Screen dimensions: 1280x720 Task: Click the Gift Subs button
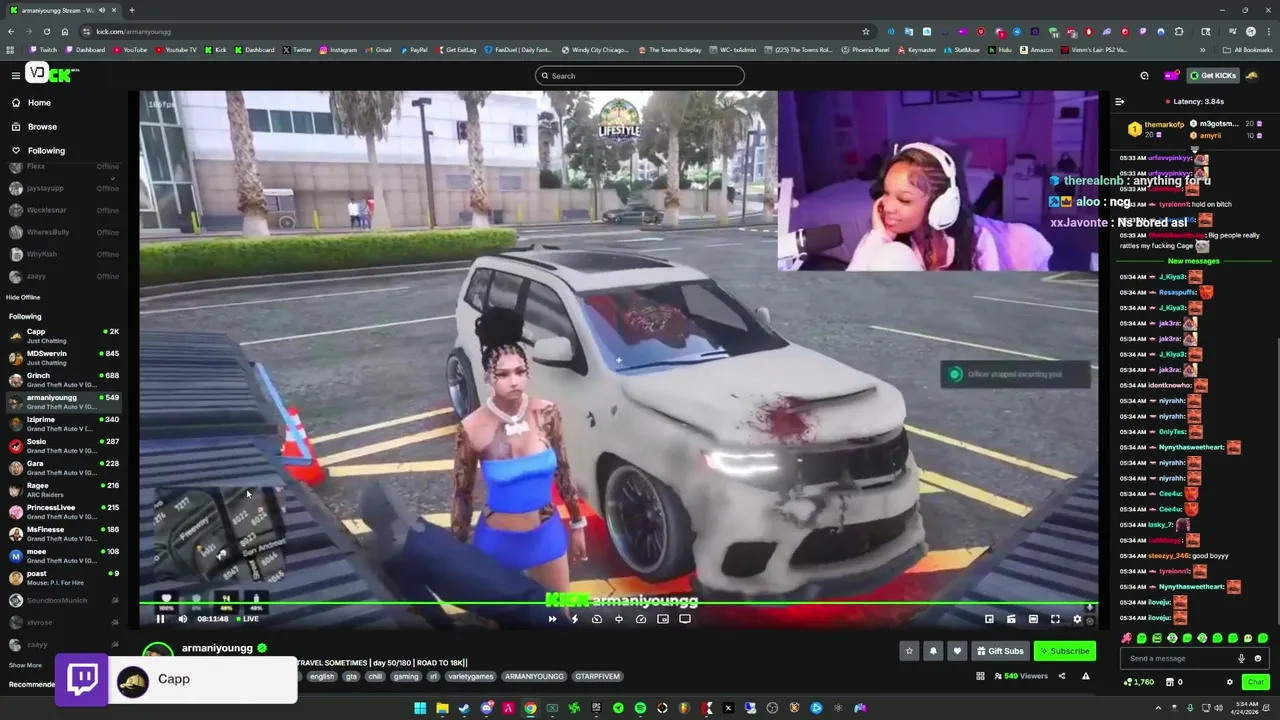click(1000, 651)
